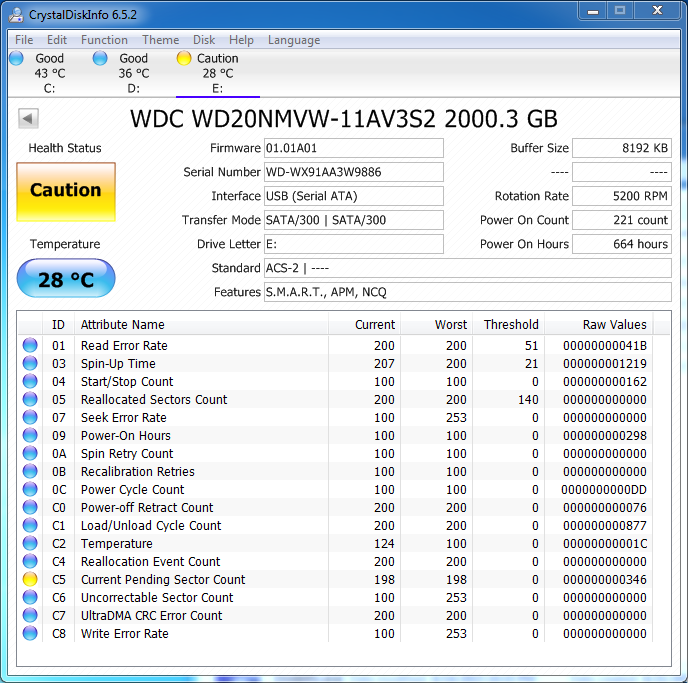Click the Rotation Rate field 5200 RPM

(622, 196)
